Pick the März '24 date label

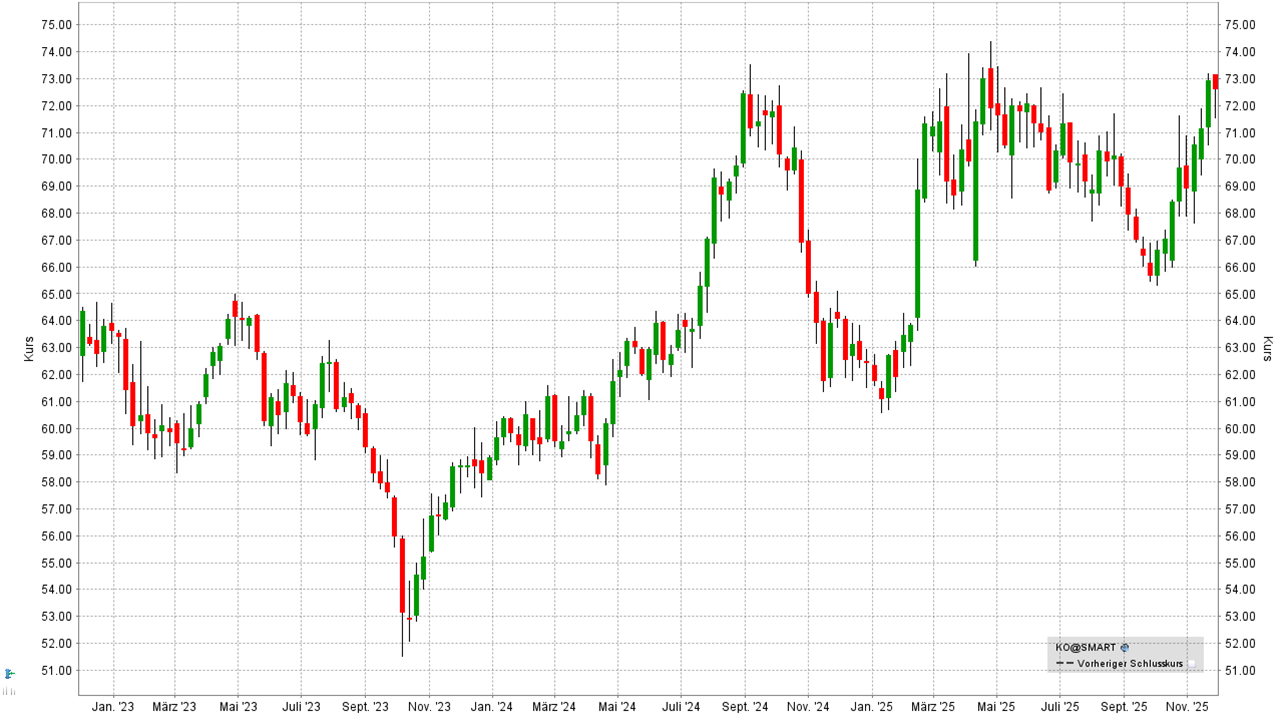[x=553, y=707]
